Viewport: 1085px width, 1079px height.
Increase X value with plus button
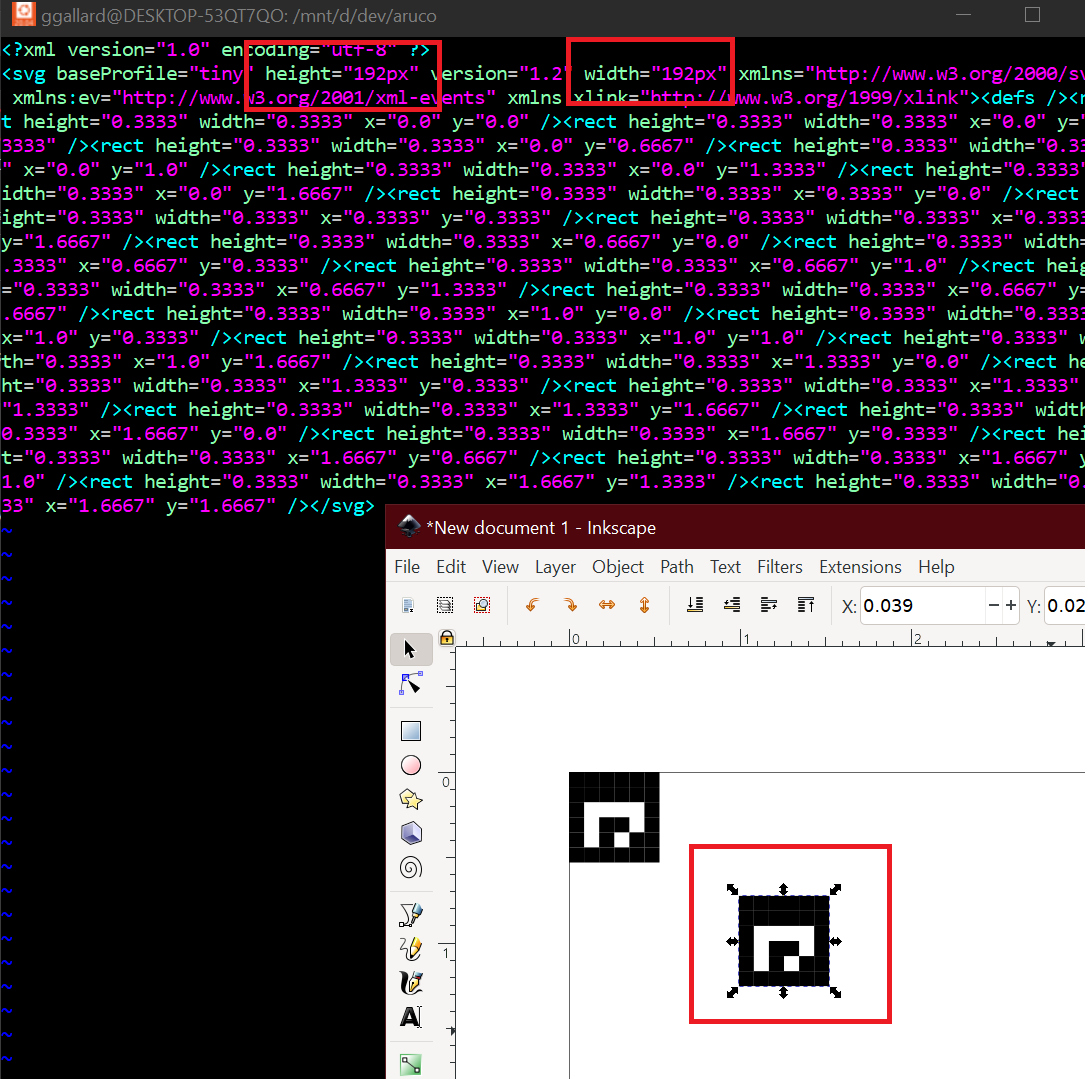pyautogui.click(x=1011, y=605)
